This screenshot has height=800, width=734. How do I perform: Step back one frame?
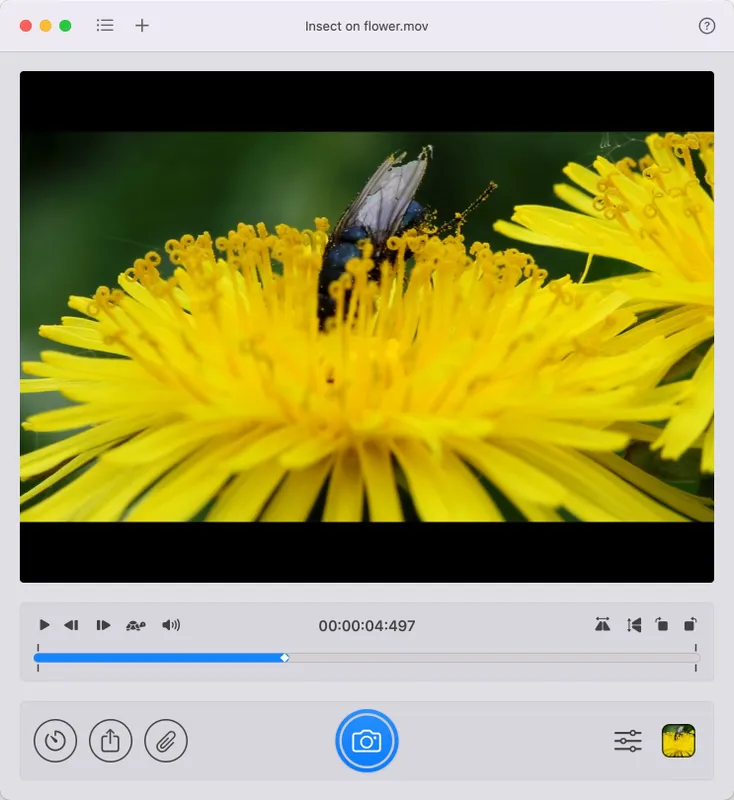(x=71, y=625)
